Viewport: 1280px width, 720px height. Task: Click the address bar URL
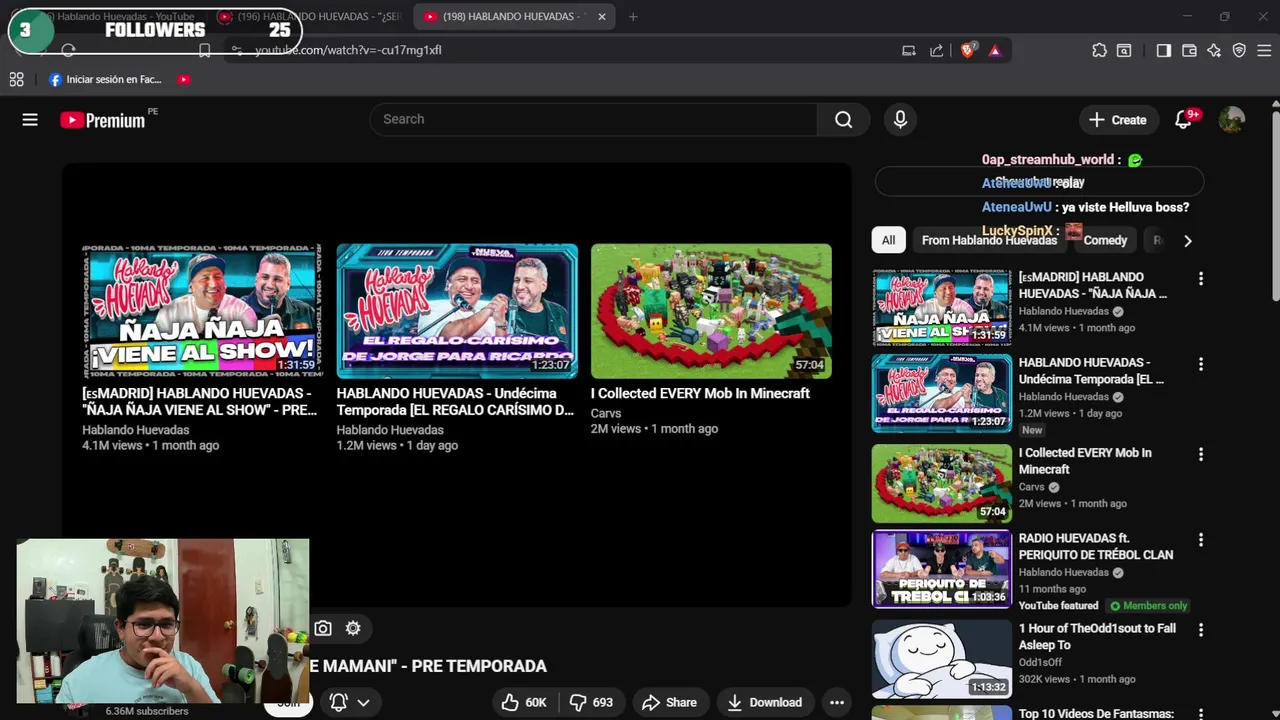click(x=348, y=50)
